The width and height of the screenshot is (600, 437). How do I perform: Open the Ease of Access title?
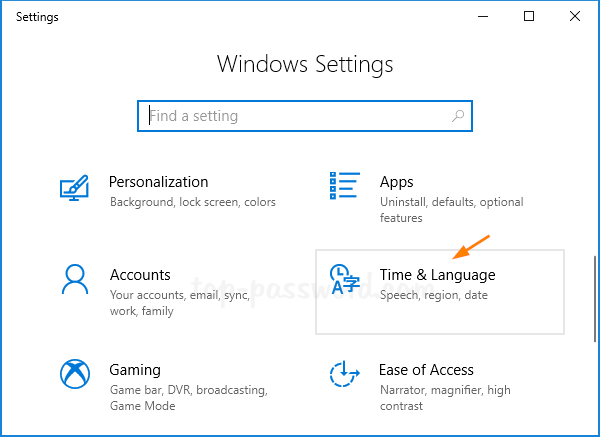pos(426,370)
